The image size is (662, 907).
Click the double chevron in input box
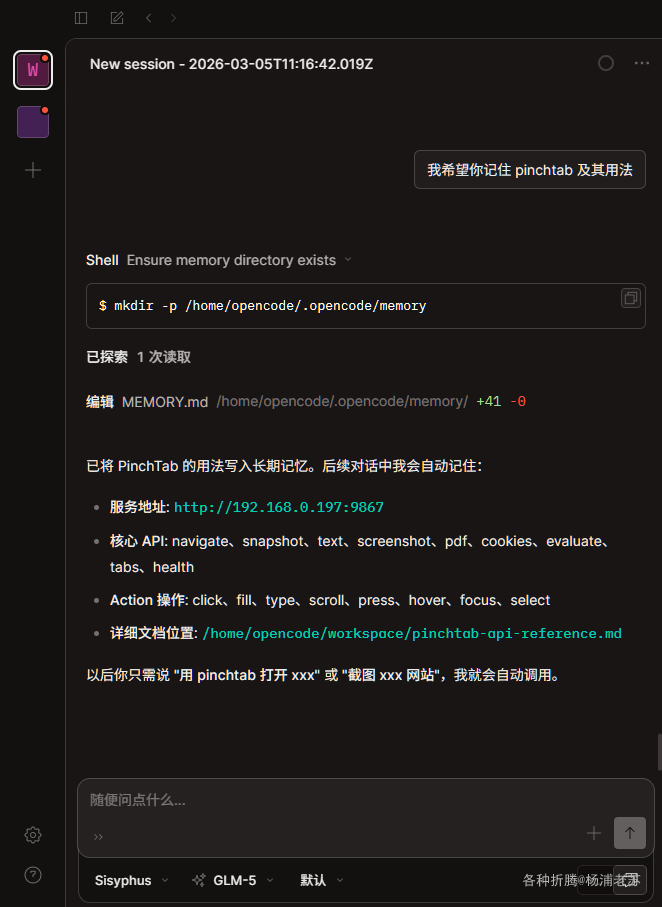98,836
